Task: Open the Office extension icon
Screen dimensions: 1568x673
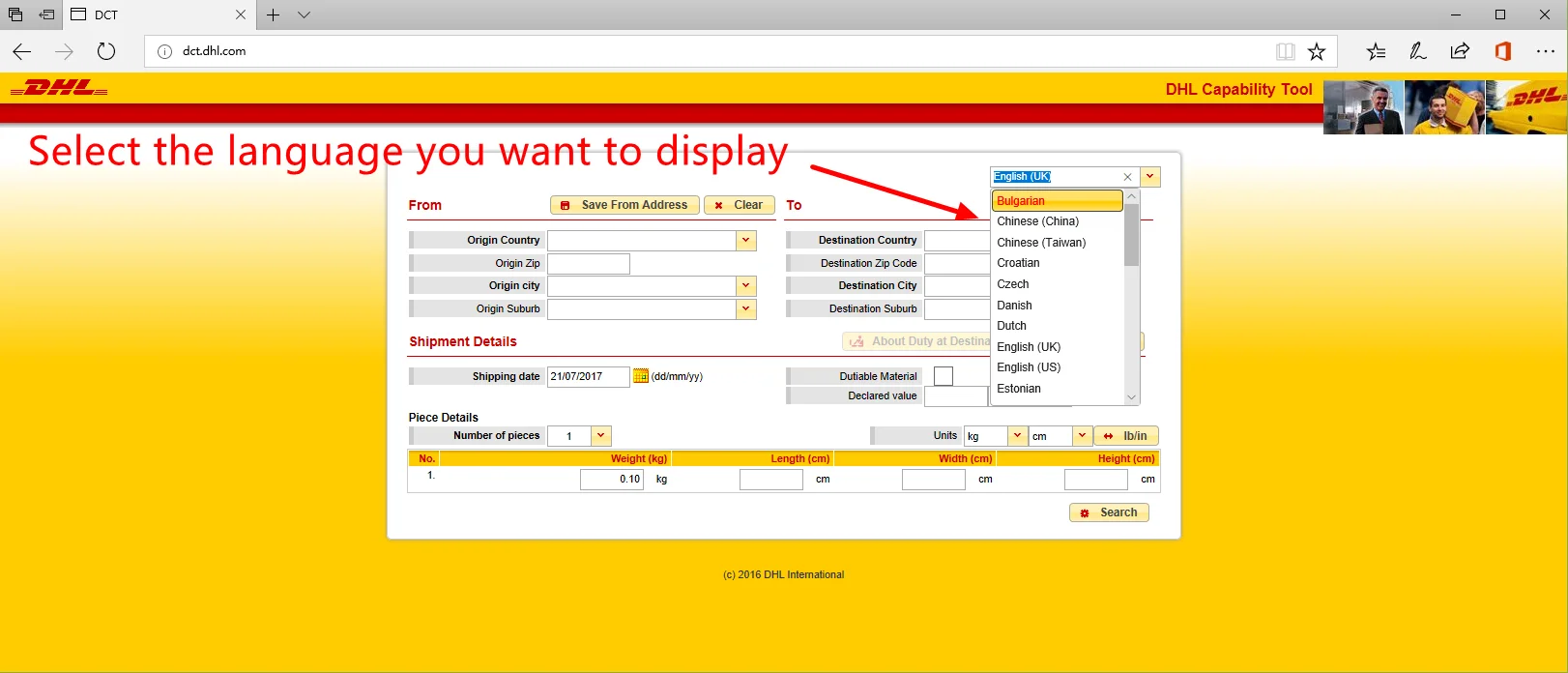Action: [1502, 51]
